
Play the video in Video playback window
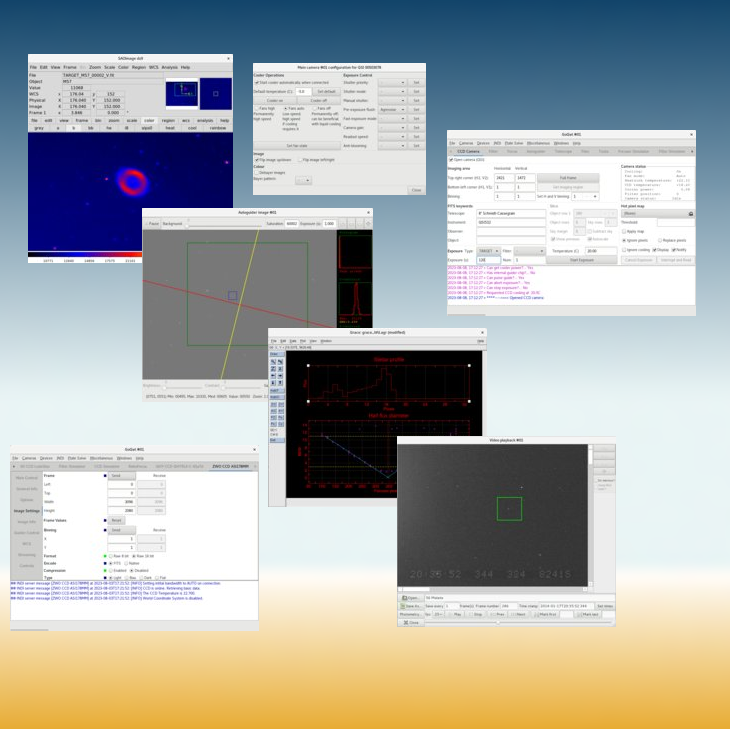[x=454, y=614]
